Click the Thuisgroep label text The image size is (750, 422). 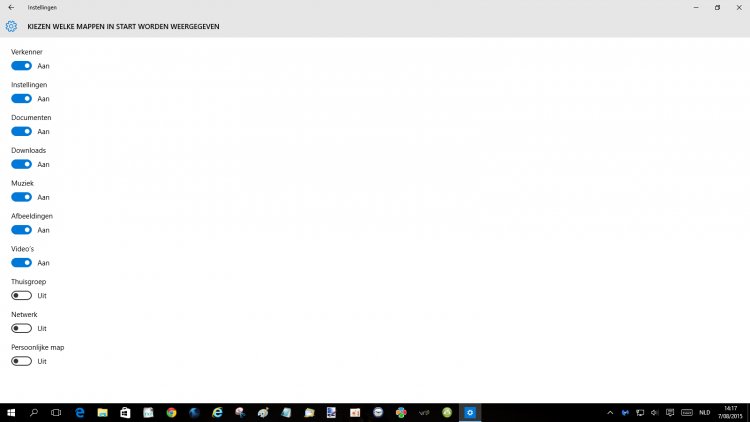tap(29, 282)
